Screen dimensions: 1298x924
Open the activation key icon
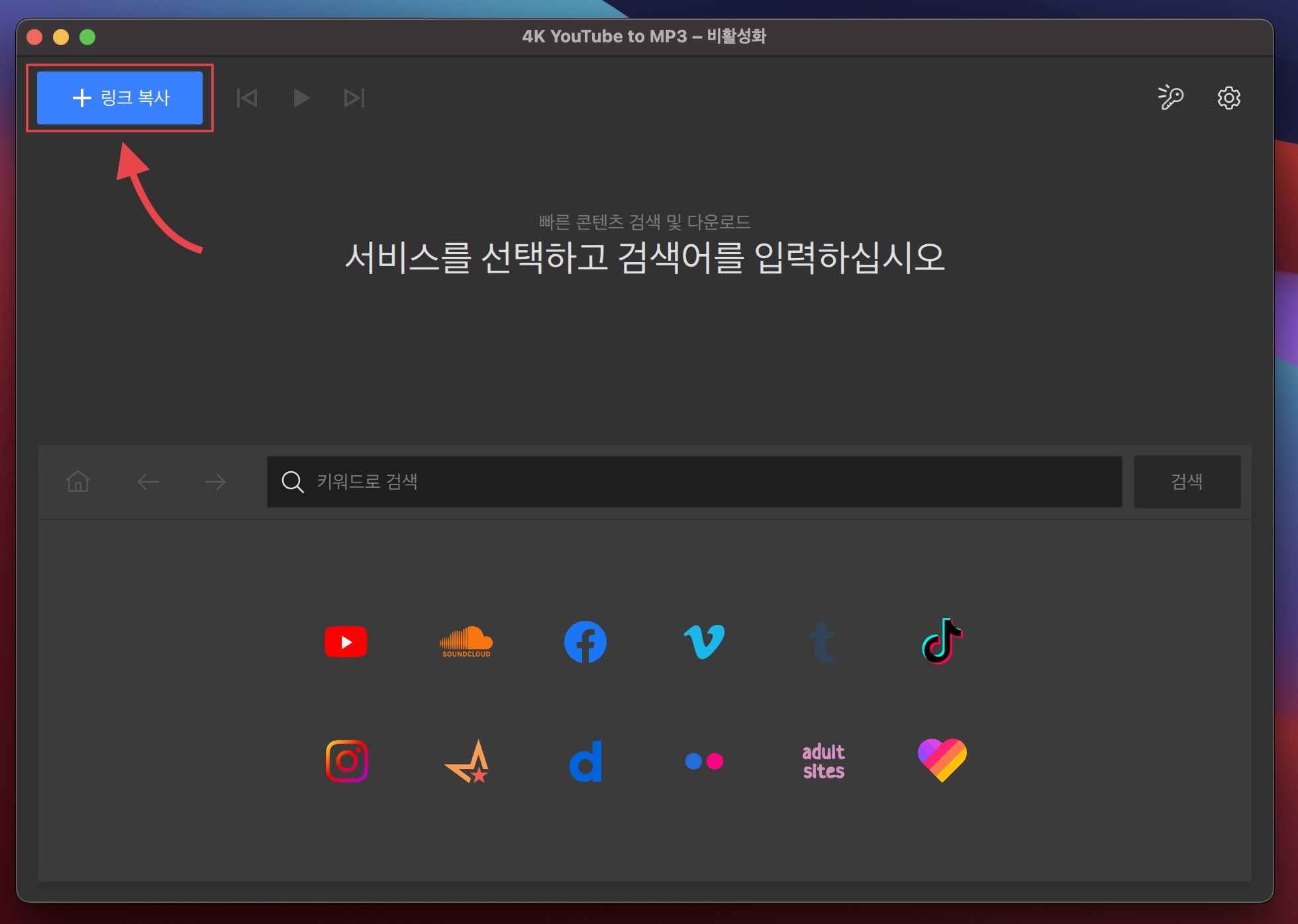(x=1170, y=97)
